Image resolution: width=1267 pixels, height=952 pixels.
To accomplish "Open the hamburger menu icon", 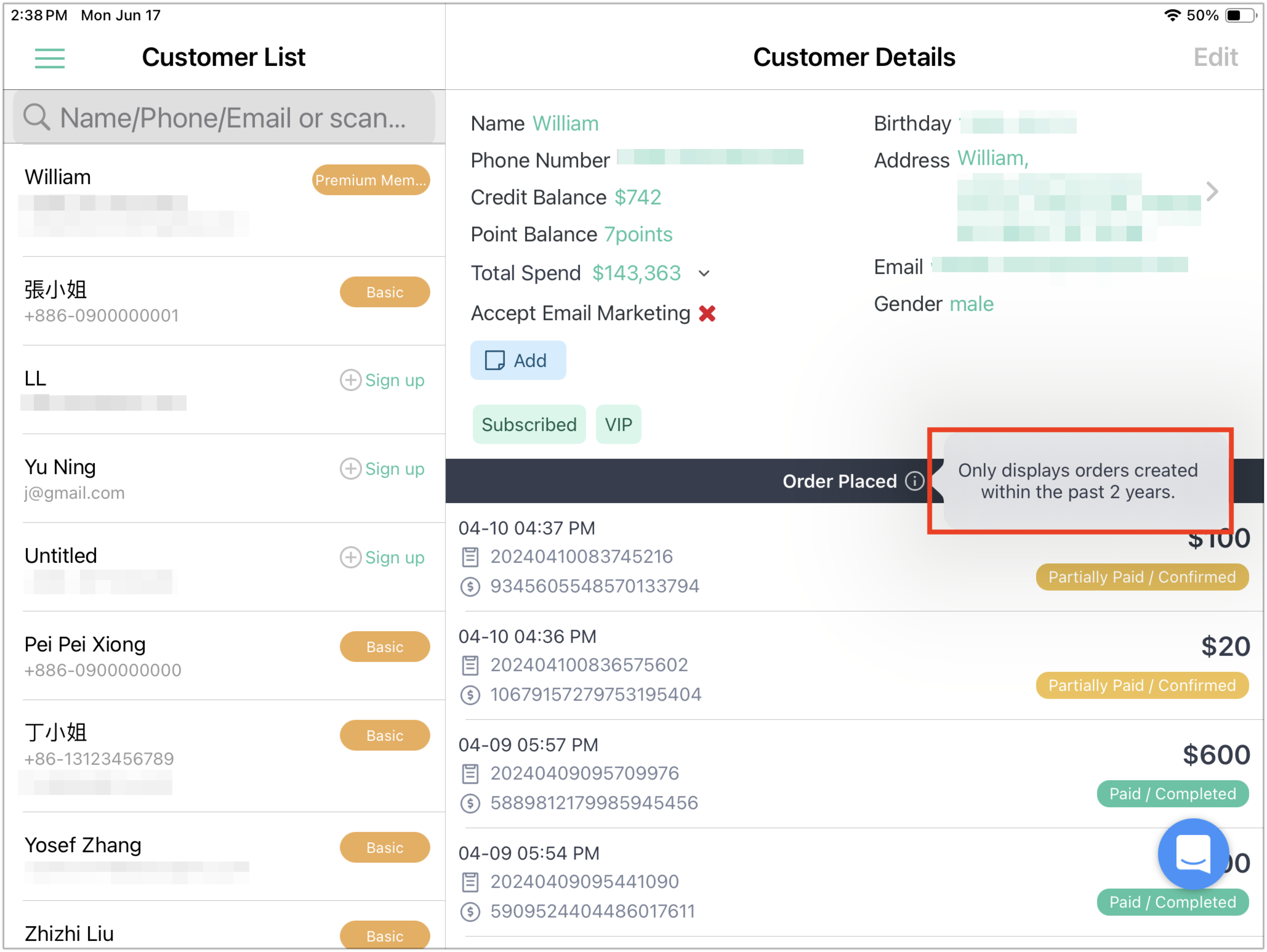I will (50, 58).
